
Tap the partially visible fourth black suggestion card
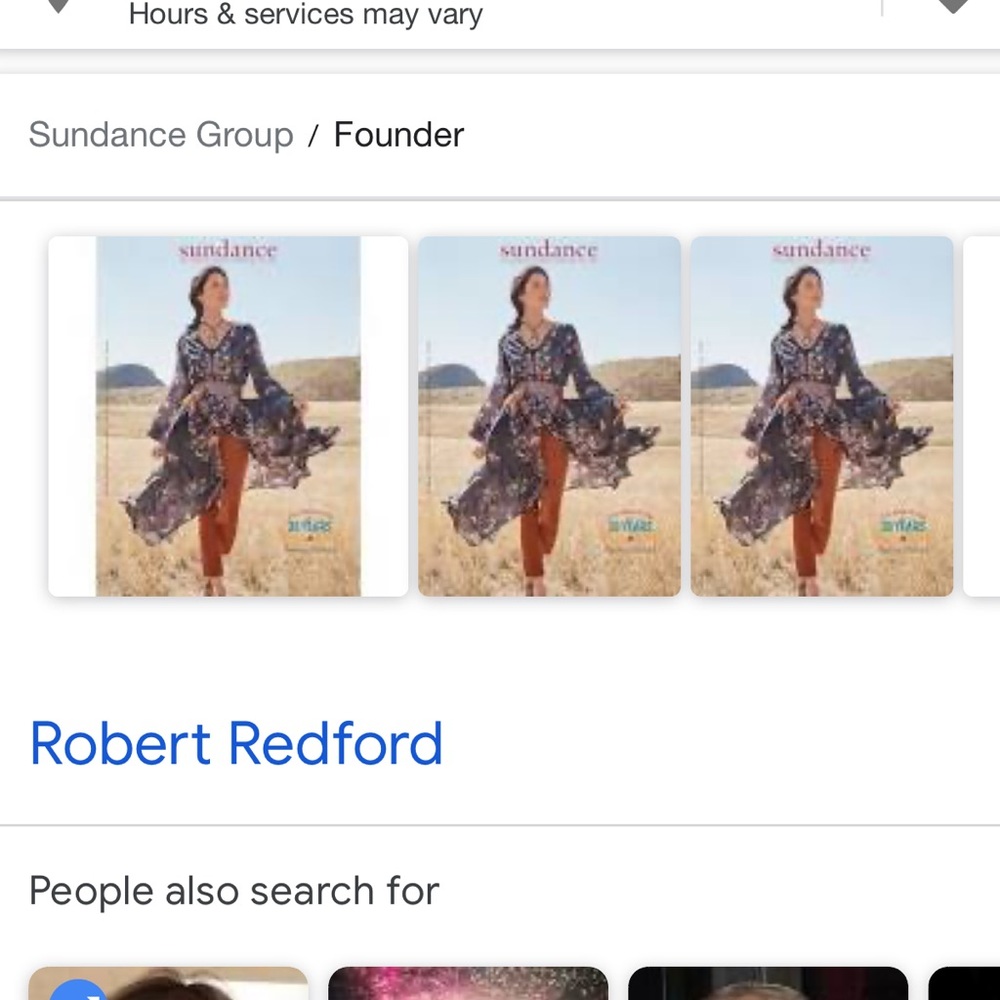click(x=966, y=985)
